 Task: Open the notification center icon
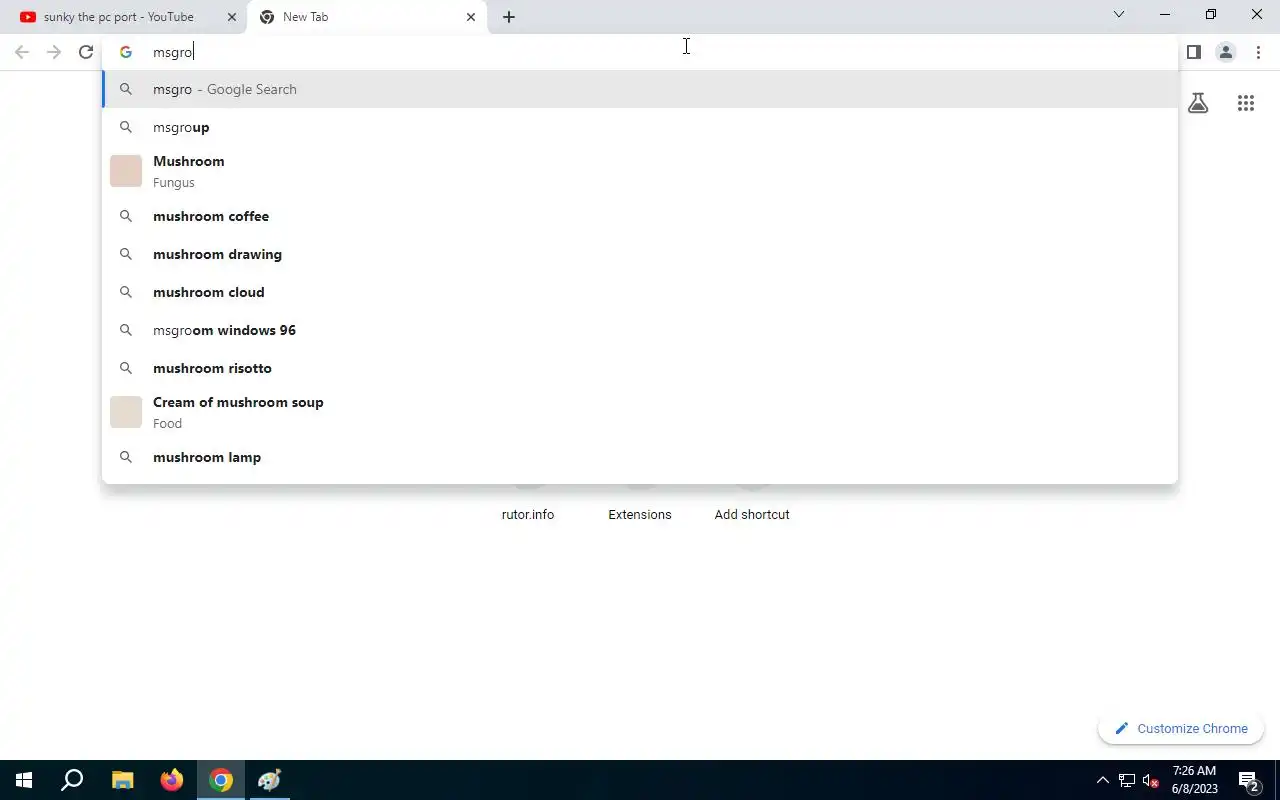click(1248, 780)
